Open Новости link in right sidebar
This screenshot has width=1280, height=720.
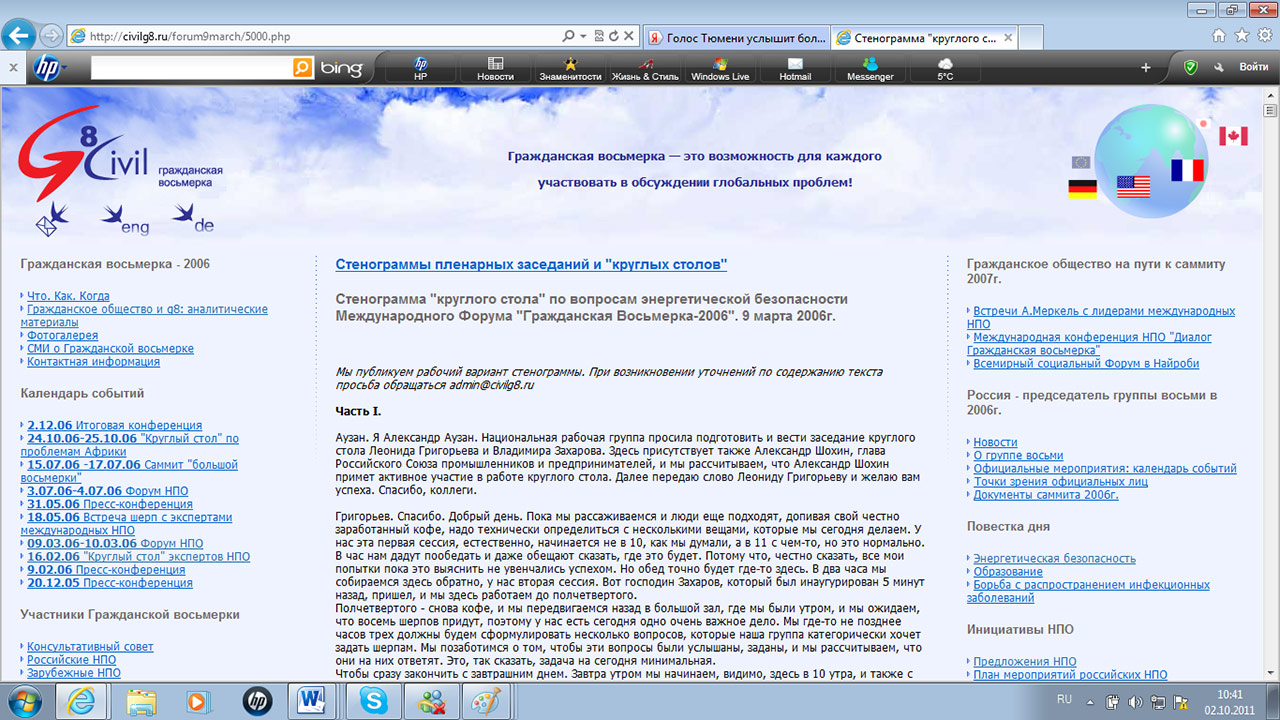pos(995,442)
